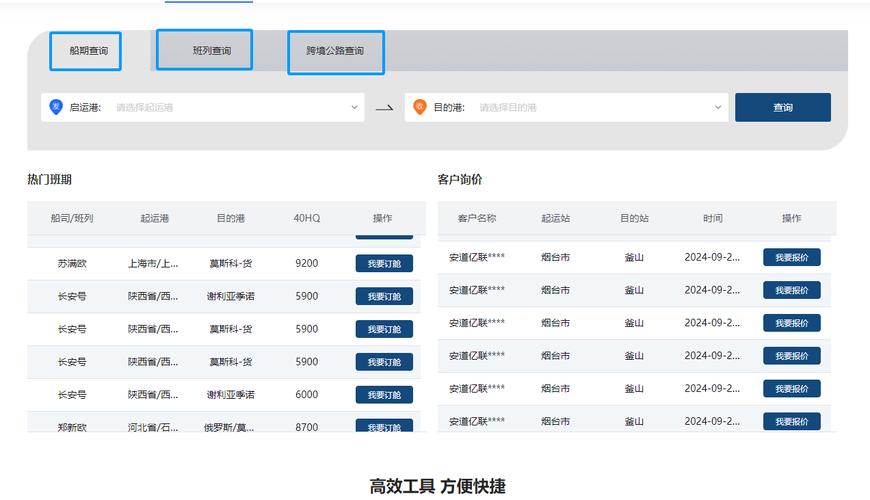The height and width of the screenshot is (500, 870).
Task: Click the 客户询价 section heading
Action: coord(460,179)
